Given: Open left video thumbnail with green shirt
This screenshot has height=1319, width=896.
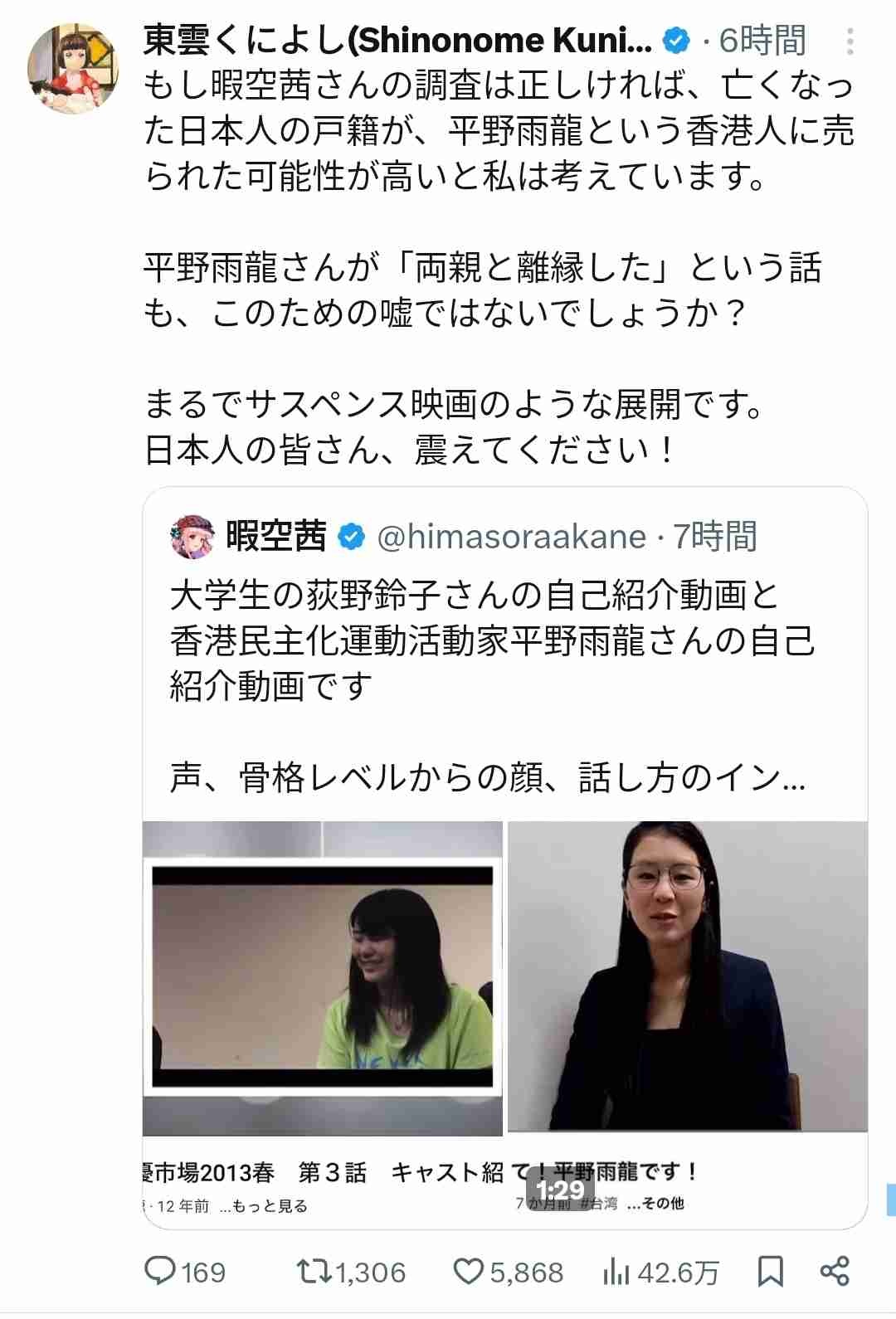Looking at the screenshot, I should point(323,978).
